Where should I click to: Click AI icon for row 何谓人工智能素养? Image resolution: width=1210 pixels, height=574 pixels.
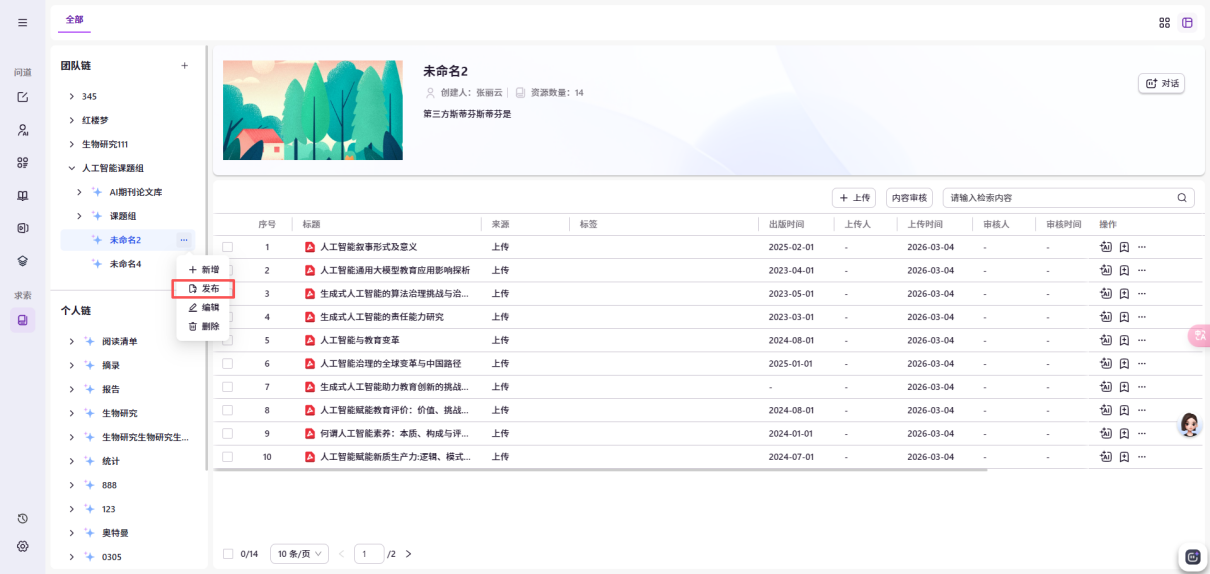pos(1105,433)
